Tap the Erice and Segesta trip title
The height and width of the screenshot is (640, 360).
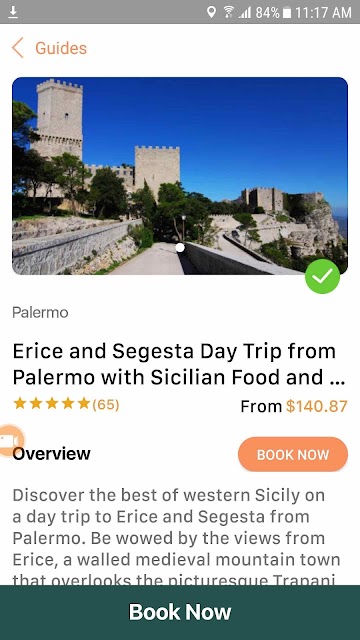pos(179,364)
